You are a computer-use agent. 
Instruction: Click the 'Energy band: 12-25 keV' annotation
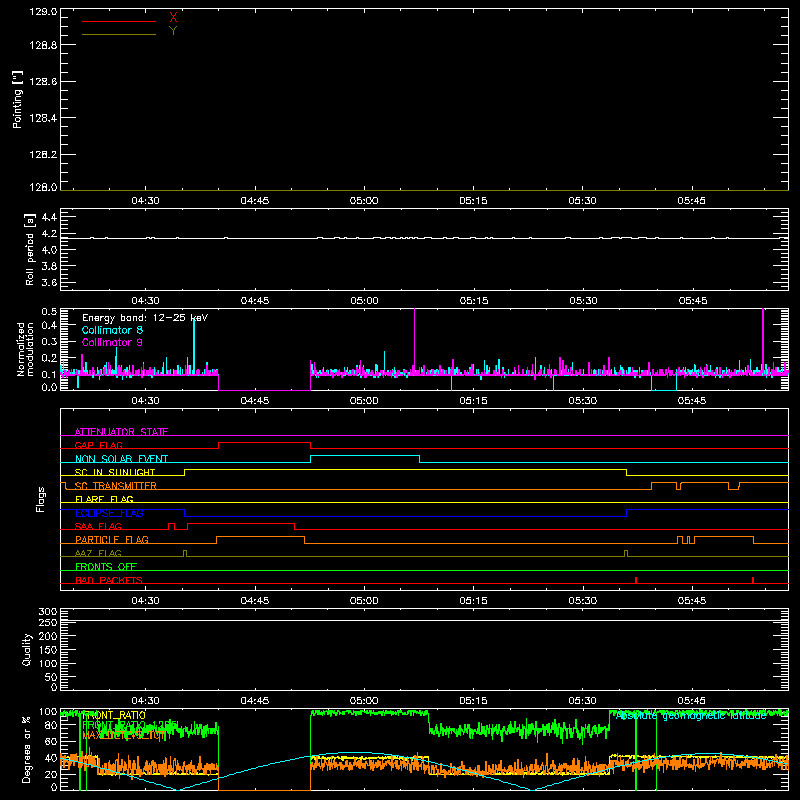(145, 318)
